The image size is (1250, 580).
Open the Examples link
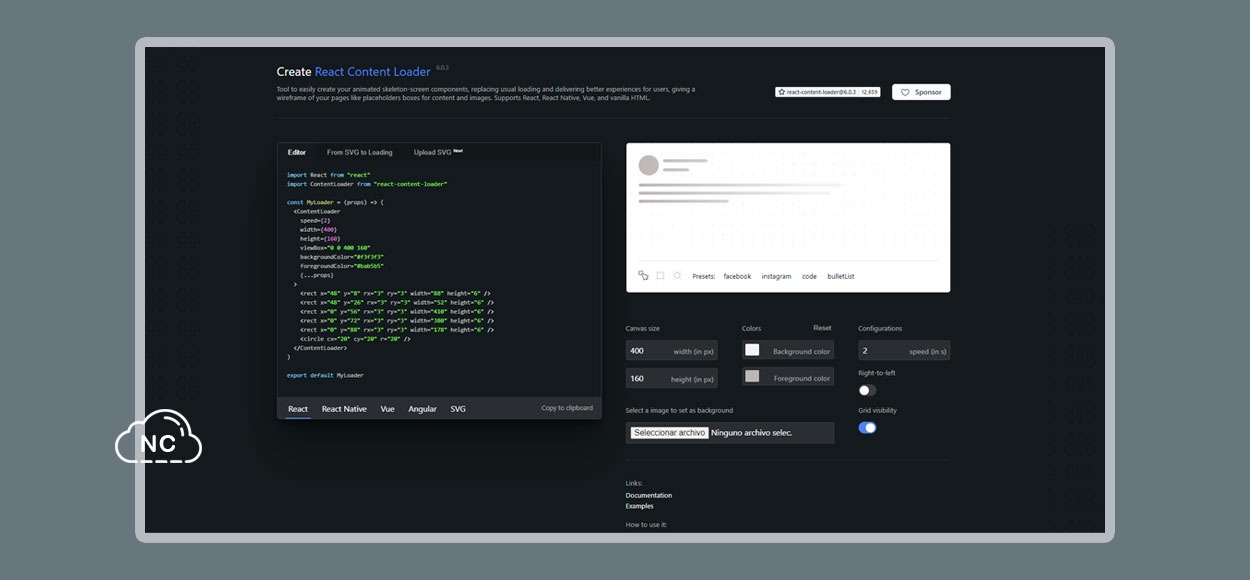click(640, 506)
